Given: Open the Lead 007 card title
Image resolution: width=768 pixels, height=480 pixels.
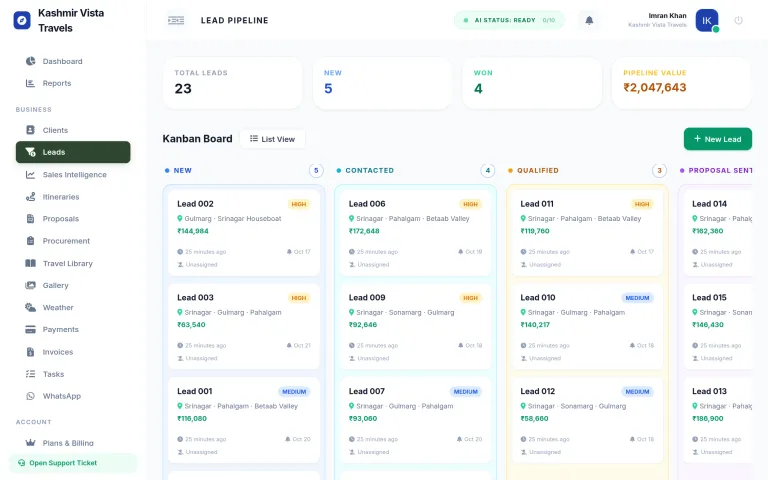Looking at the screenshot, I should 366,391.
